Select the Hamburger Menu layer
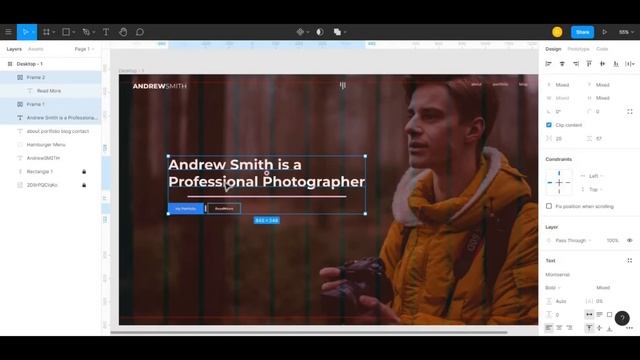 click(51, 144)
